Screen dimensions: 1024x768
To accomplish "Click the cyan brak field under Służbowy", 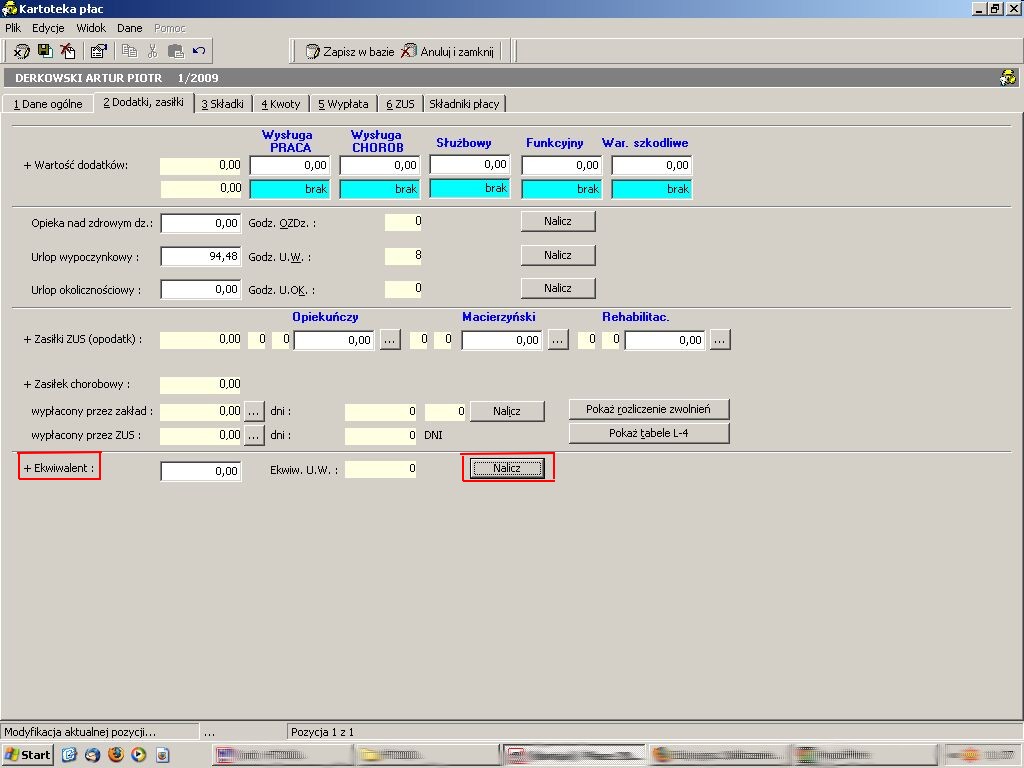I will point(470,188).
